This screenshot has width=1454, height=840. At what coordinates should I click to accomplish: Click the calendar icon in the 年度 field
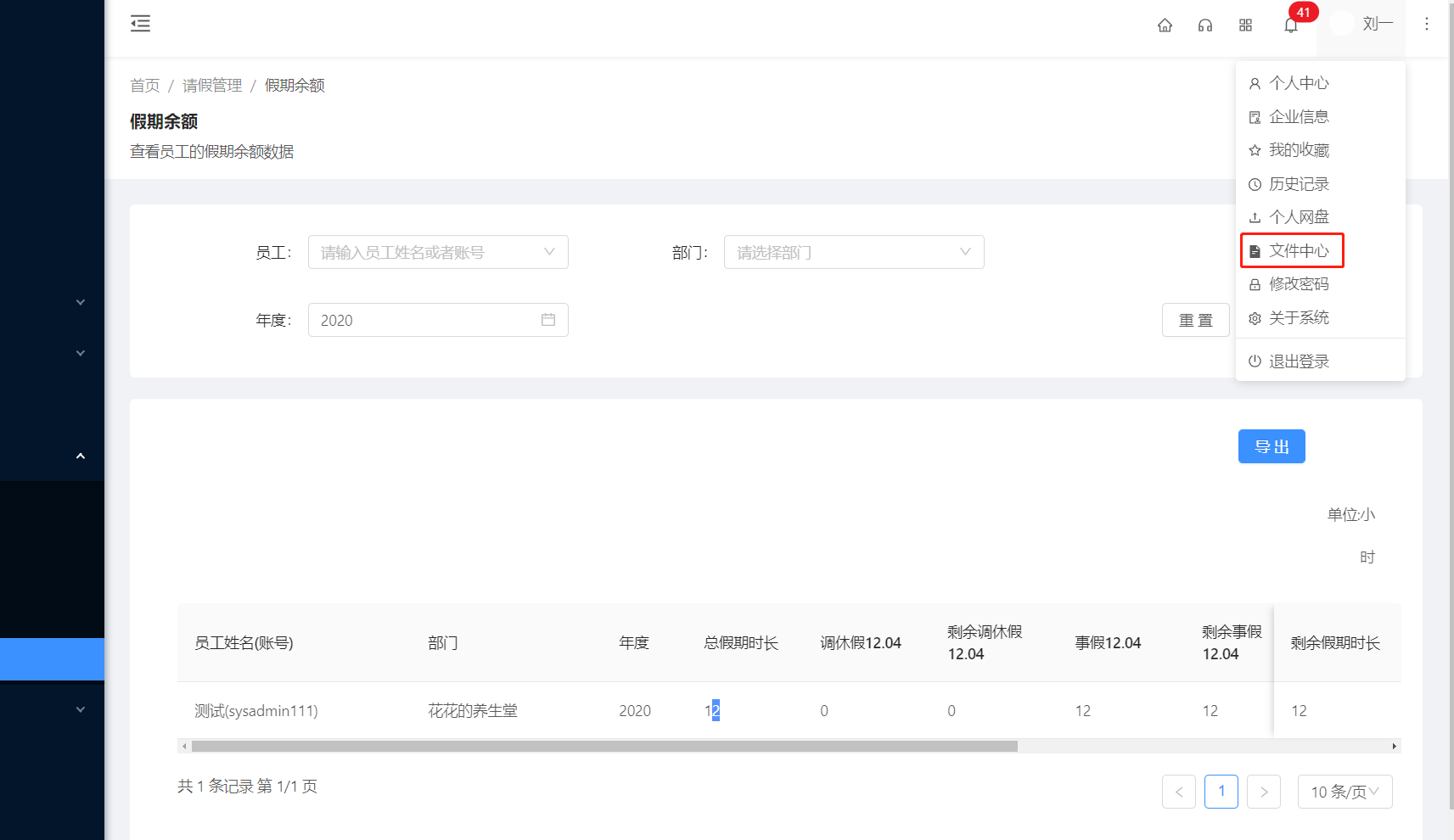[548, 320]
